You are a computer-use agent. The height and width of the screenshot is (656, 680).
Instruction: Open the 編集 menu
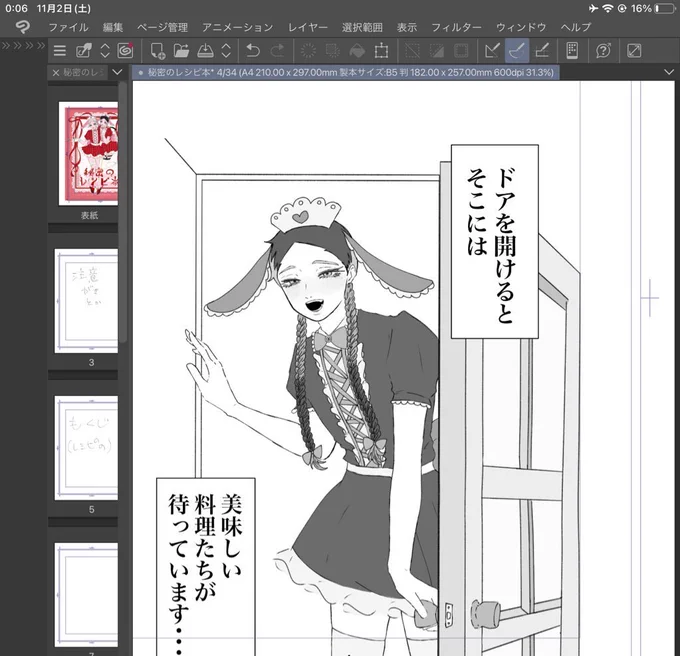coord(113,27)
